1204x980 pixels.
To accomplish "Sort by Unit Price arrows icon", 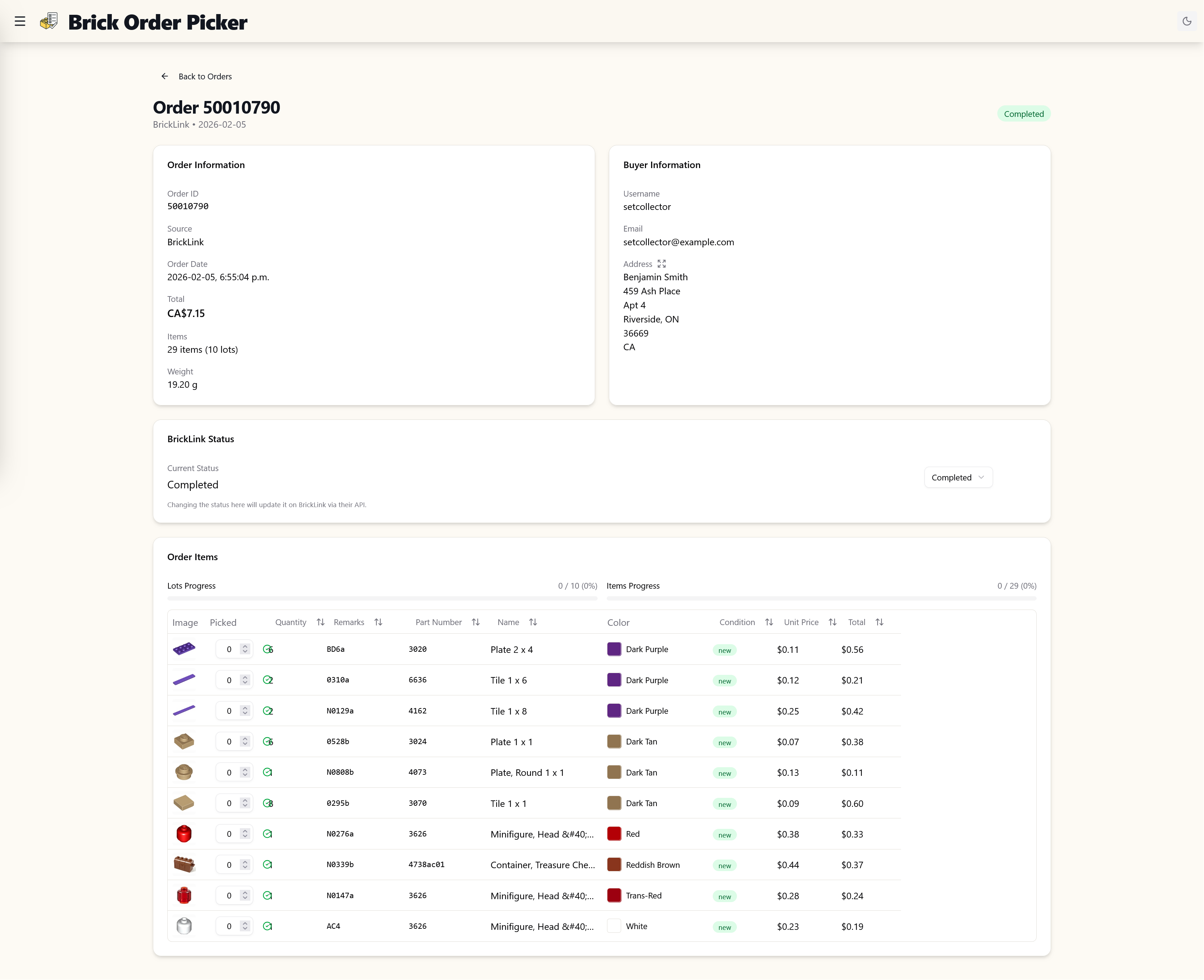I will tap(832, 622).
